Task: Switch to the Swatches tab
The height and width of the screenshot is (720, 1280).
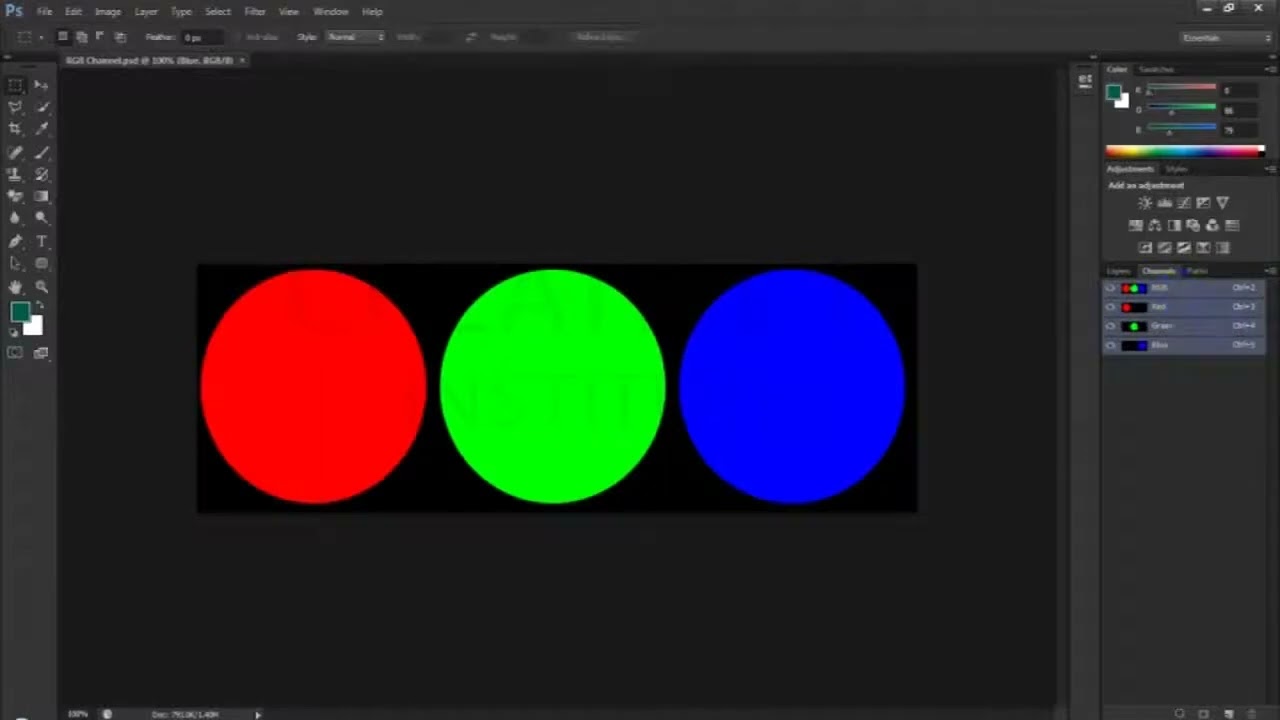Action: 1157,69
